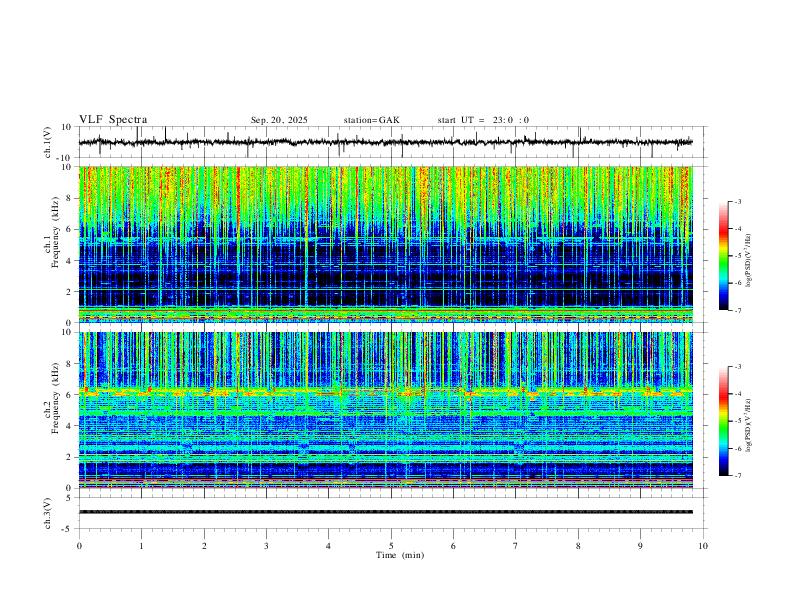This screenshot has width=792, height=612.
Task: Click the "4" kHz tick of ch.1 spectrogram
Action: 71,261
